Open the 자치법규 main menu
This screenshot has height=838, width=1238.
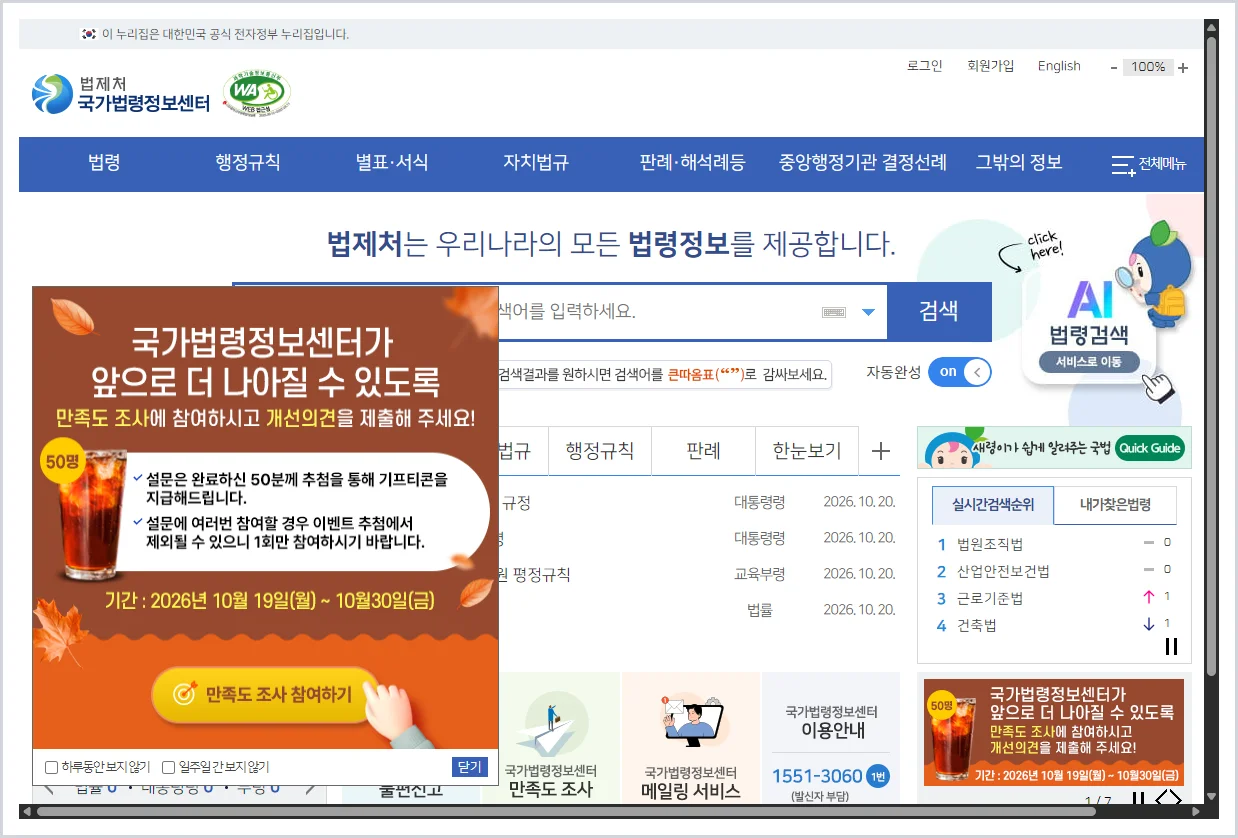(x=536, y=162)
